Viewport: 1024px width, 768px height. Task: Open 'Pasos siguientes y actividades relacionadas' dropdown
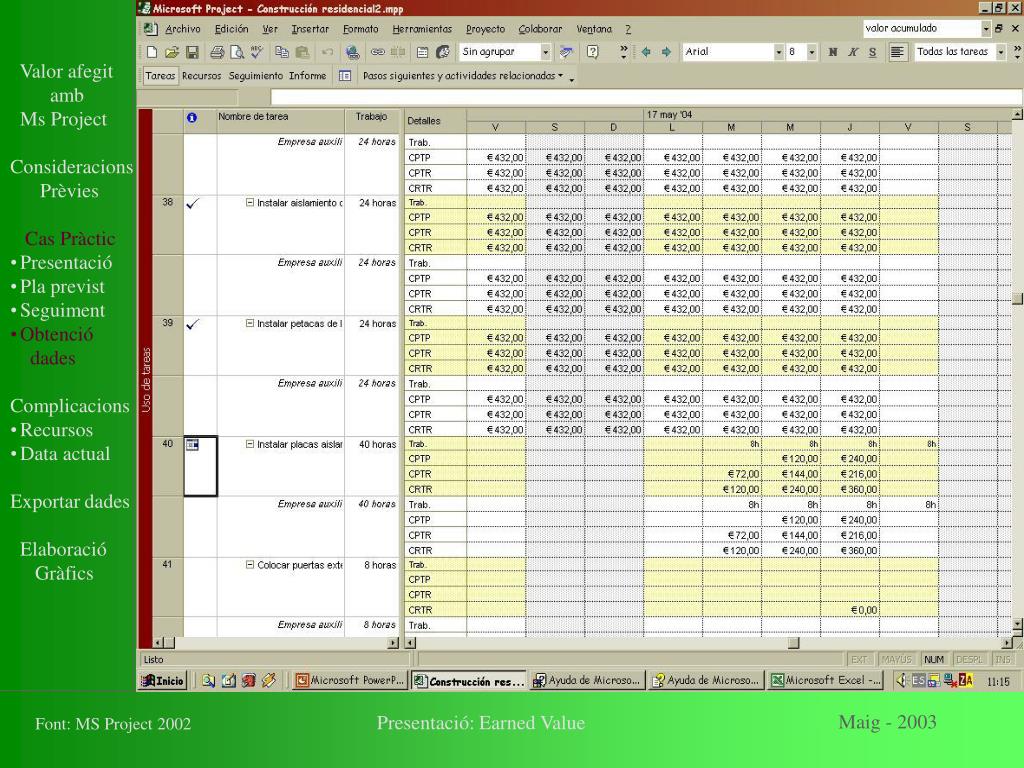(462, 76)
